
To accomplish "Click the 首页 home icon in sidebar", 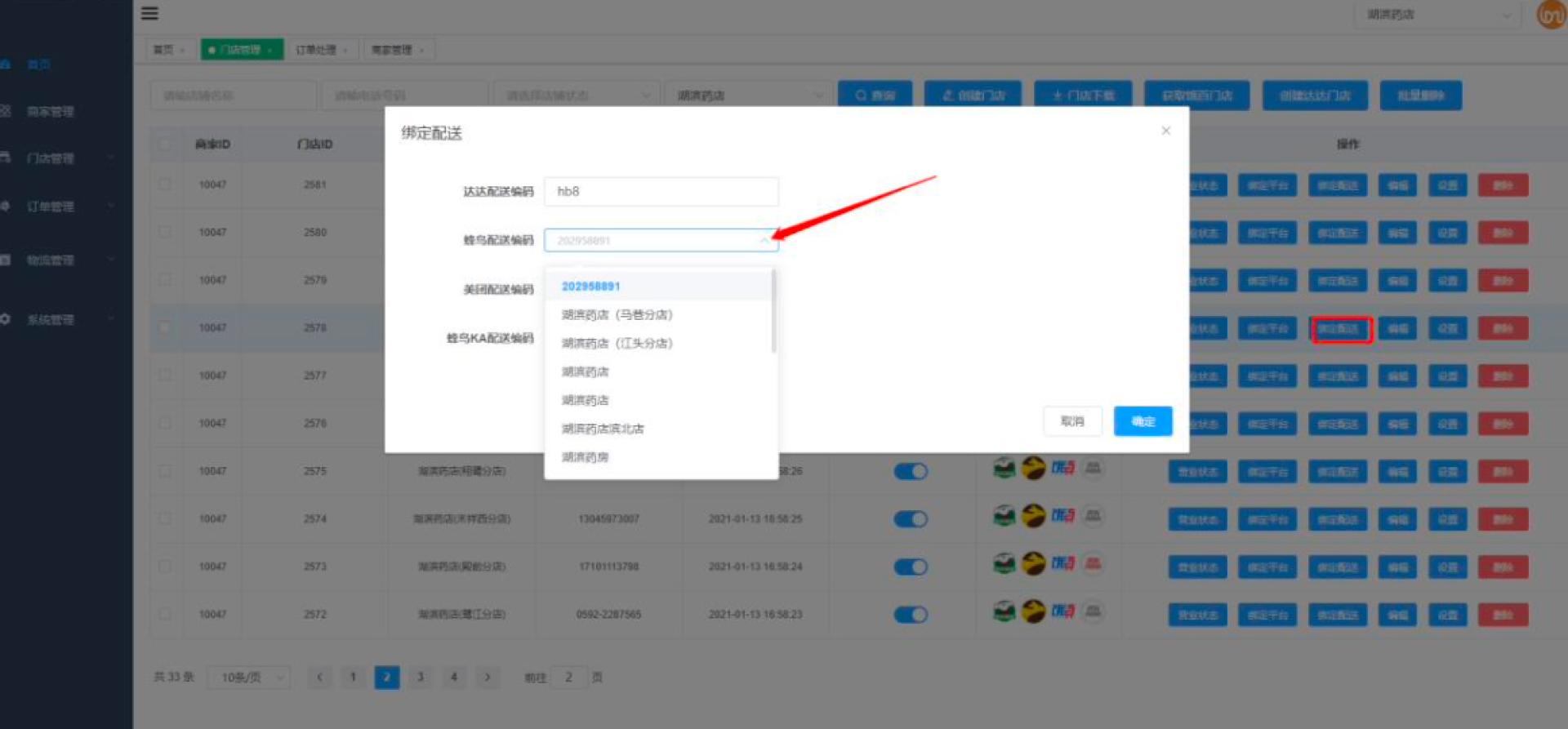I will 6,64.
